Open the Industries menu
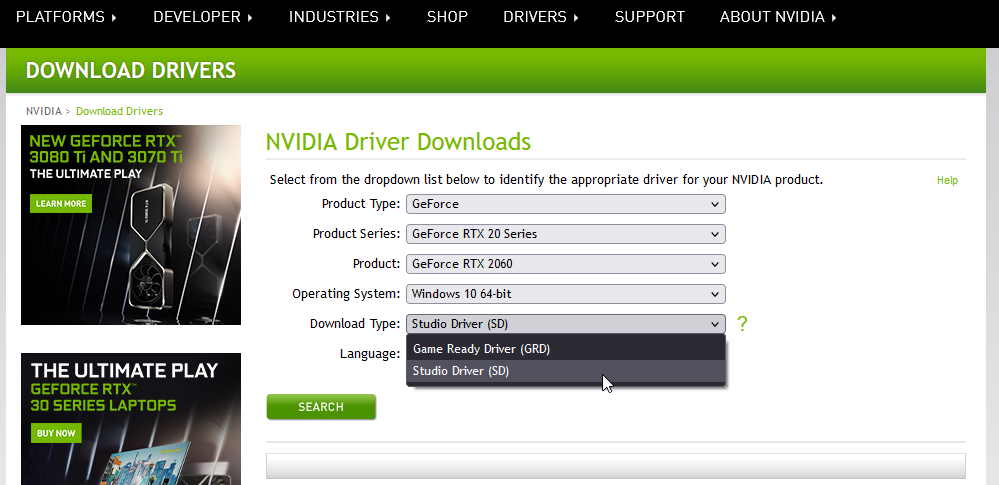 point(340,17)
